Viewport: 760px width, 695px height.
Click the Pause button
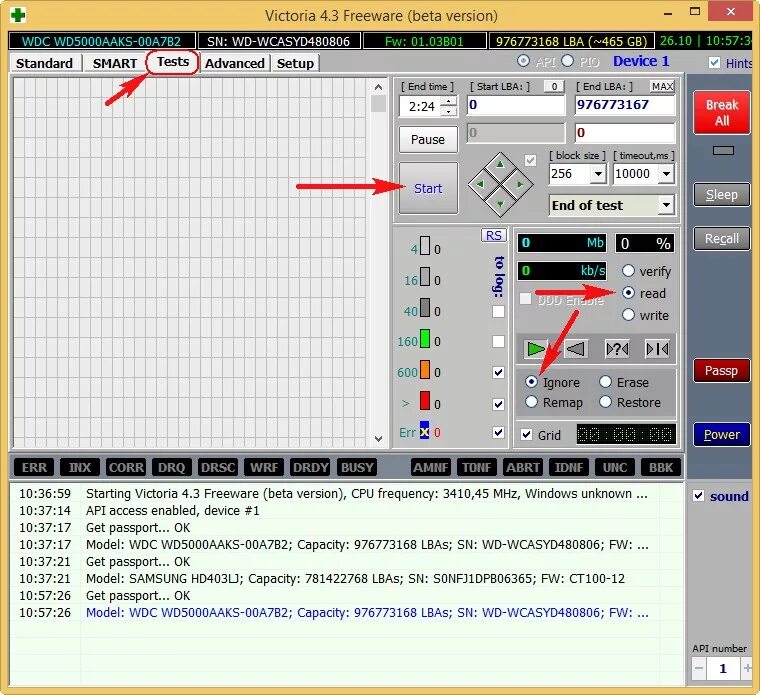tap(428, 139)
